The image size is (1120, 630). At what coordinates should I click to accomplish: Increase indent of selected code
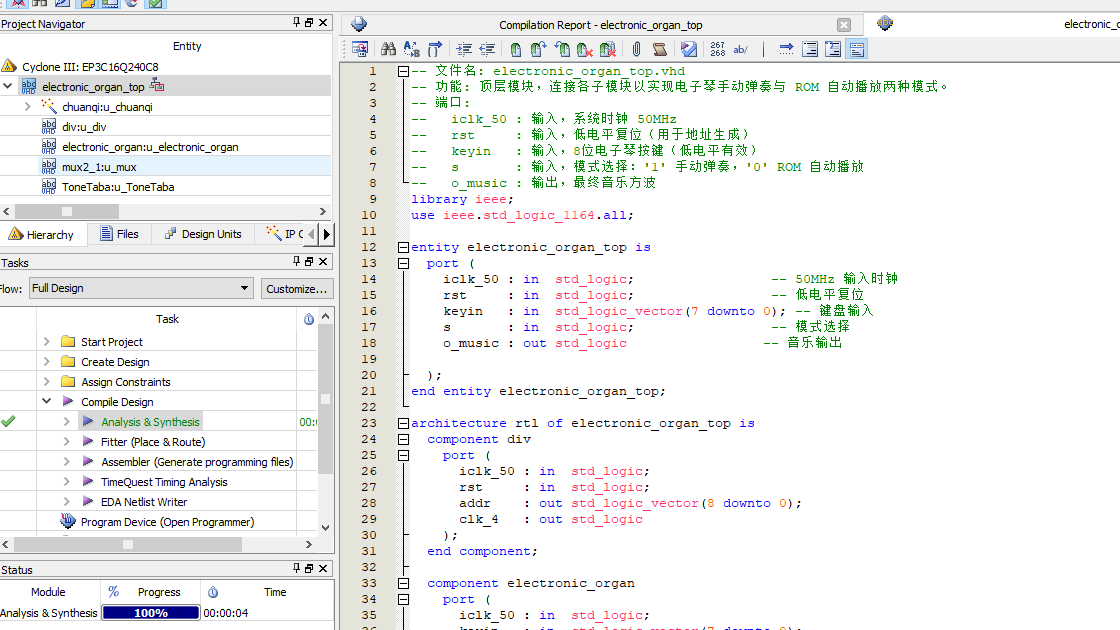tap(464, 49)
